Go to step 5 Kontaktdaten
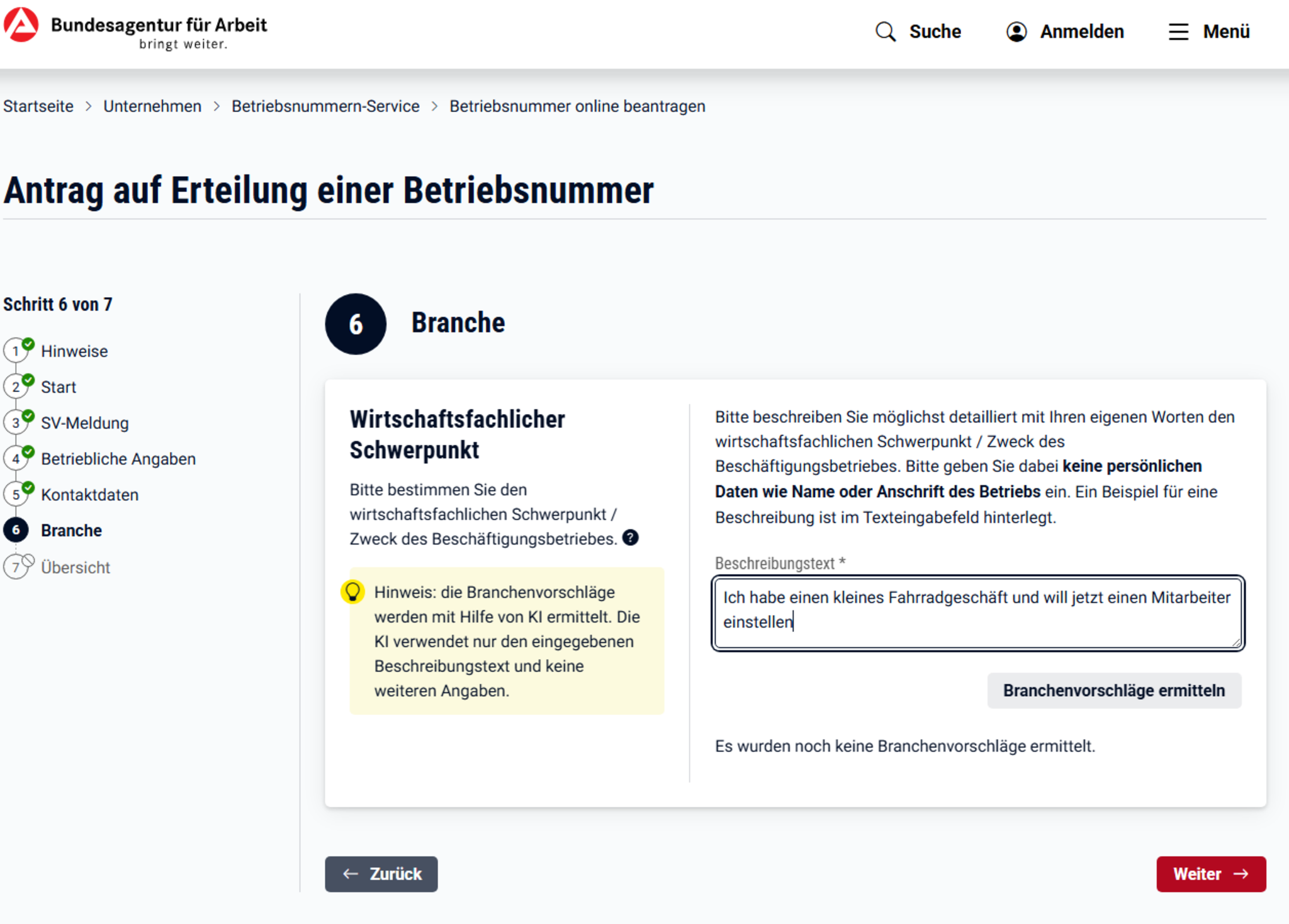This screenshot has height=924, width=1289. [89, 495]
